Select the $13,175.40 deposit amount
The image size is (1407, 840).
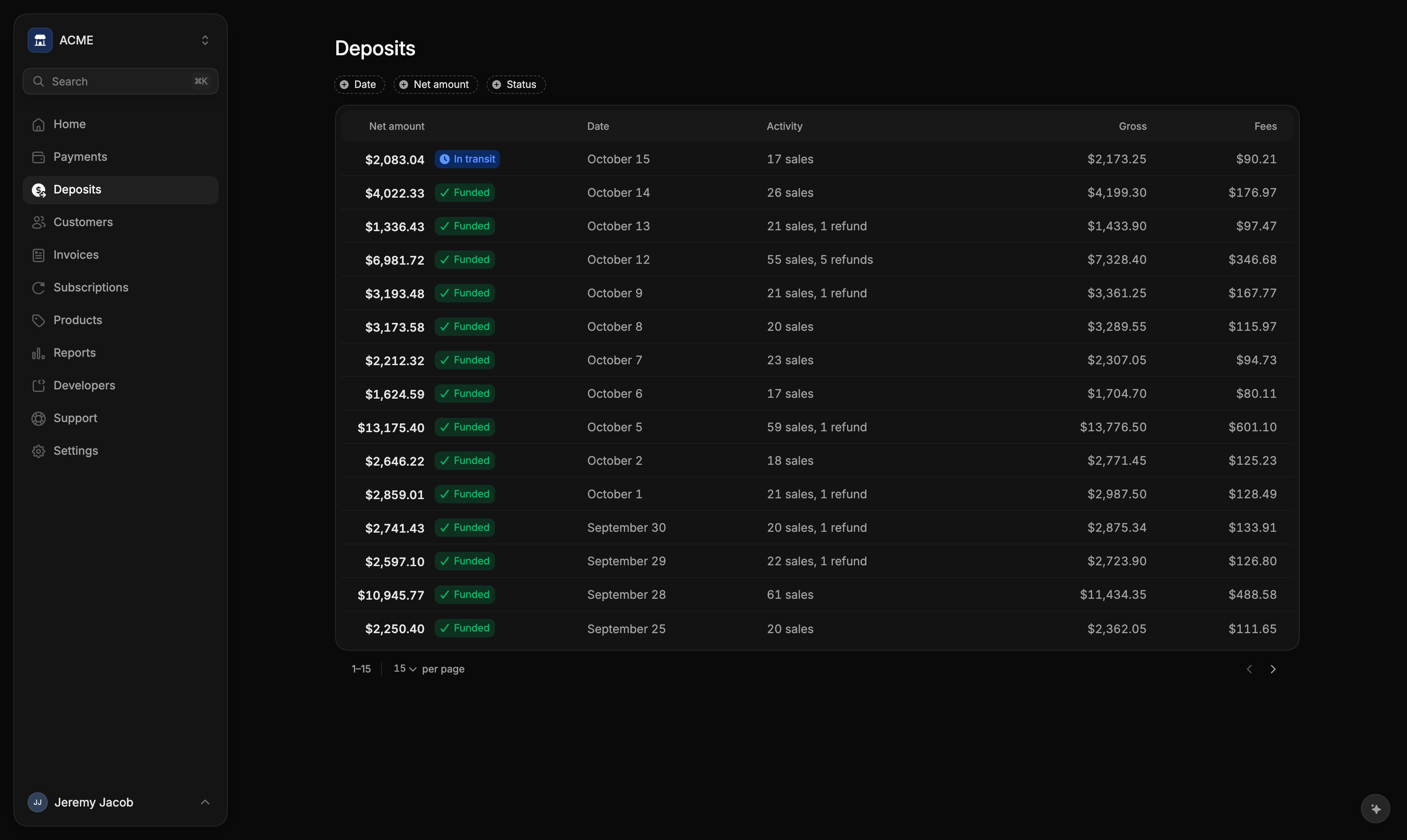coord(391,428)
